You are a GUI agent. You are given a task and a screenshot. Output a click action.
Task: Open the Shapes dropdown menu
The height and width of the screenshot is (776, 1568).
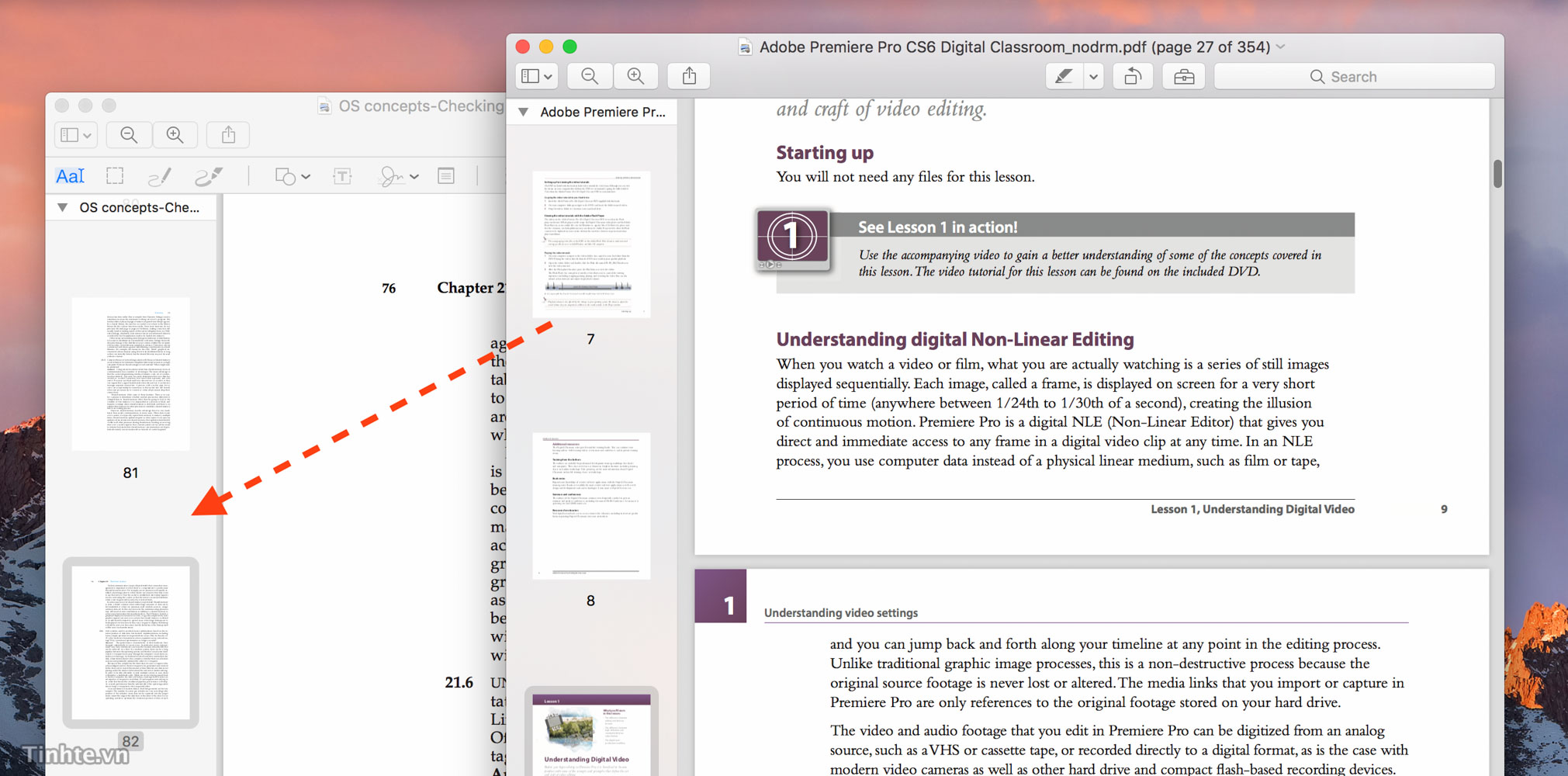292,177
